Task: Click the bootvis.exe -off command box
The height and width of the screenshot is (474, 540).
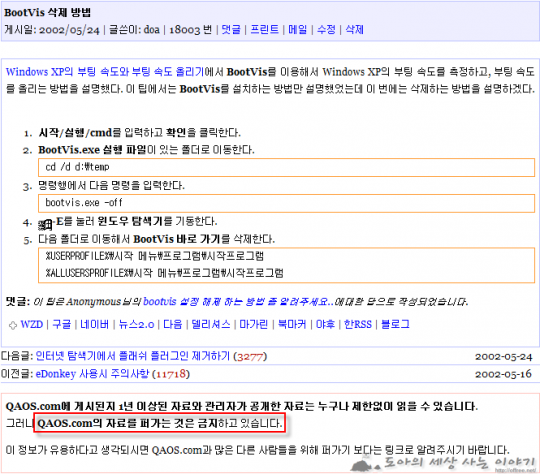Action: coord(286,203)
